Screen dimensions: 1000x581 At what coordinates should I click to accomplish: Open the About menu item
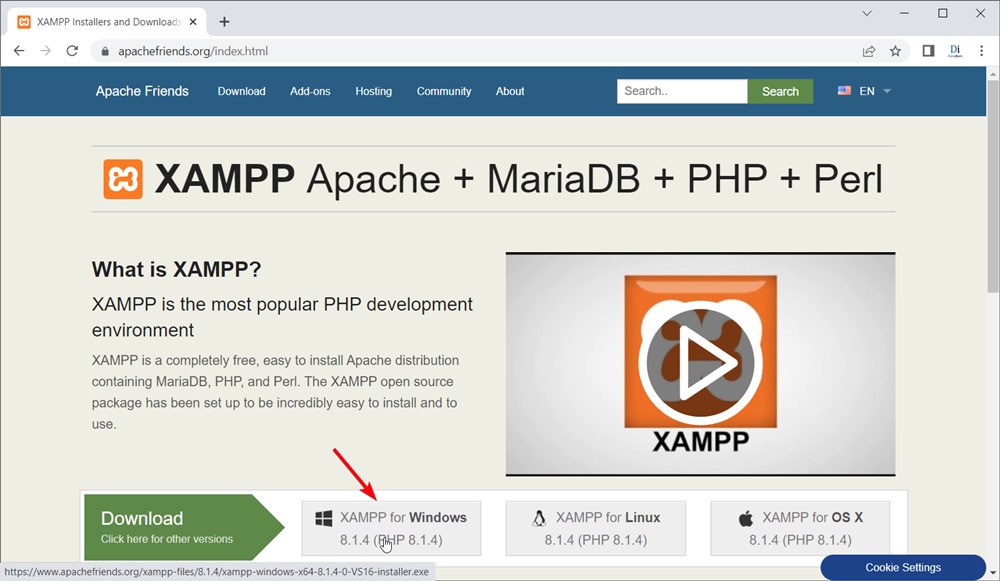click(x=510, y=91)
